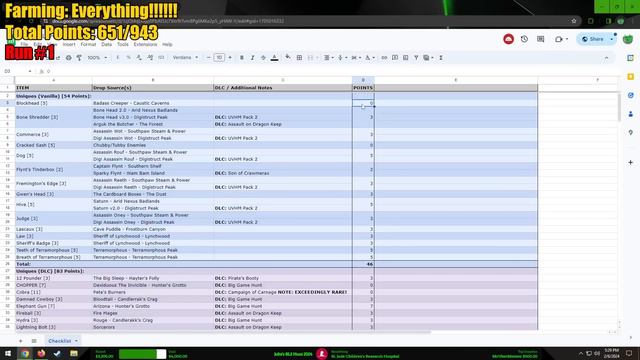Viewport: 640px width, 360px height.
Task: Open the version history clock icon
Action: click(524, 39)
